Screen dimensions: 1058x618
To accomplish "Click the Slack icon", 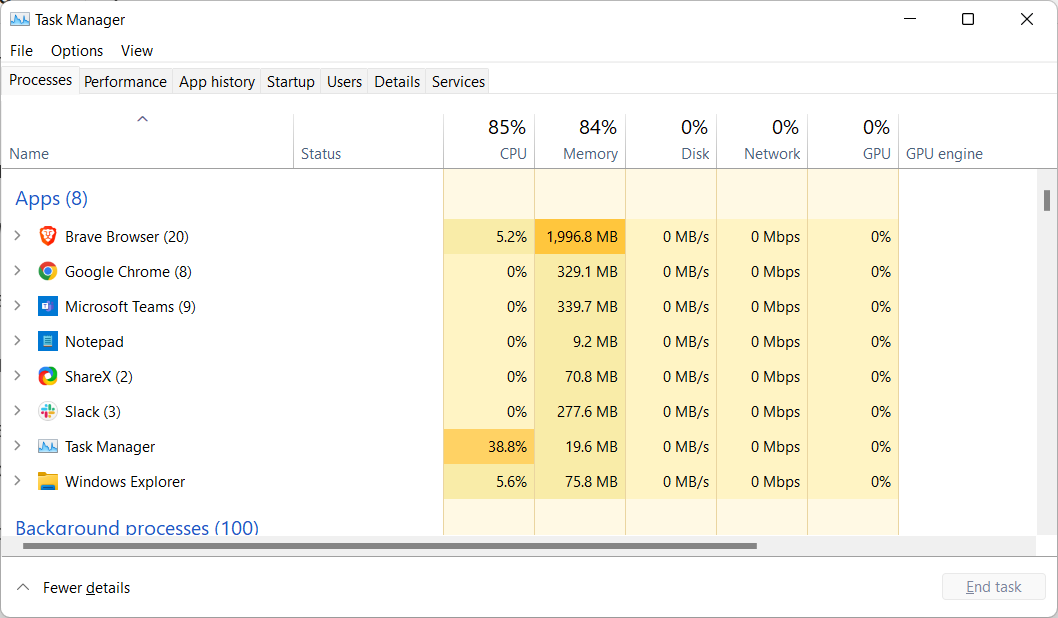I will 48,412.
